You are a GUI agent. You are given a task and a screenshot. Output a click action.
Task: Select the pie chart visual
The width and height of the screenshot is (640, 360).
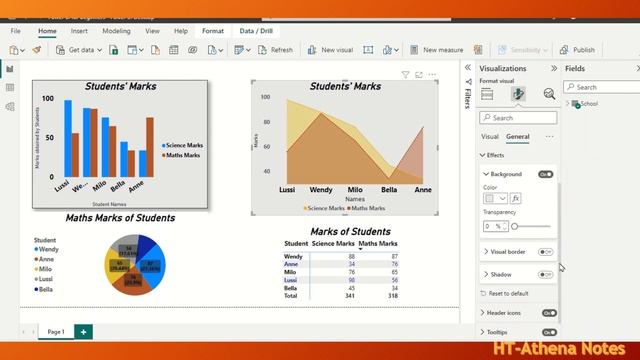click(x=135, y=265)
